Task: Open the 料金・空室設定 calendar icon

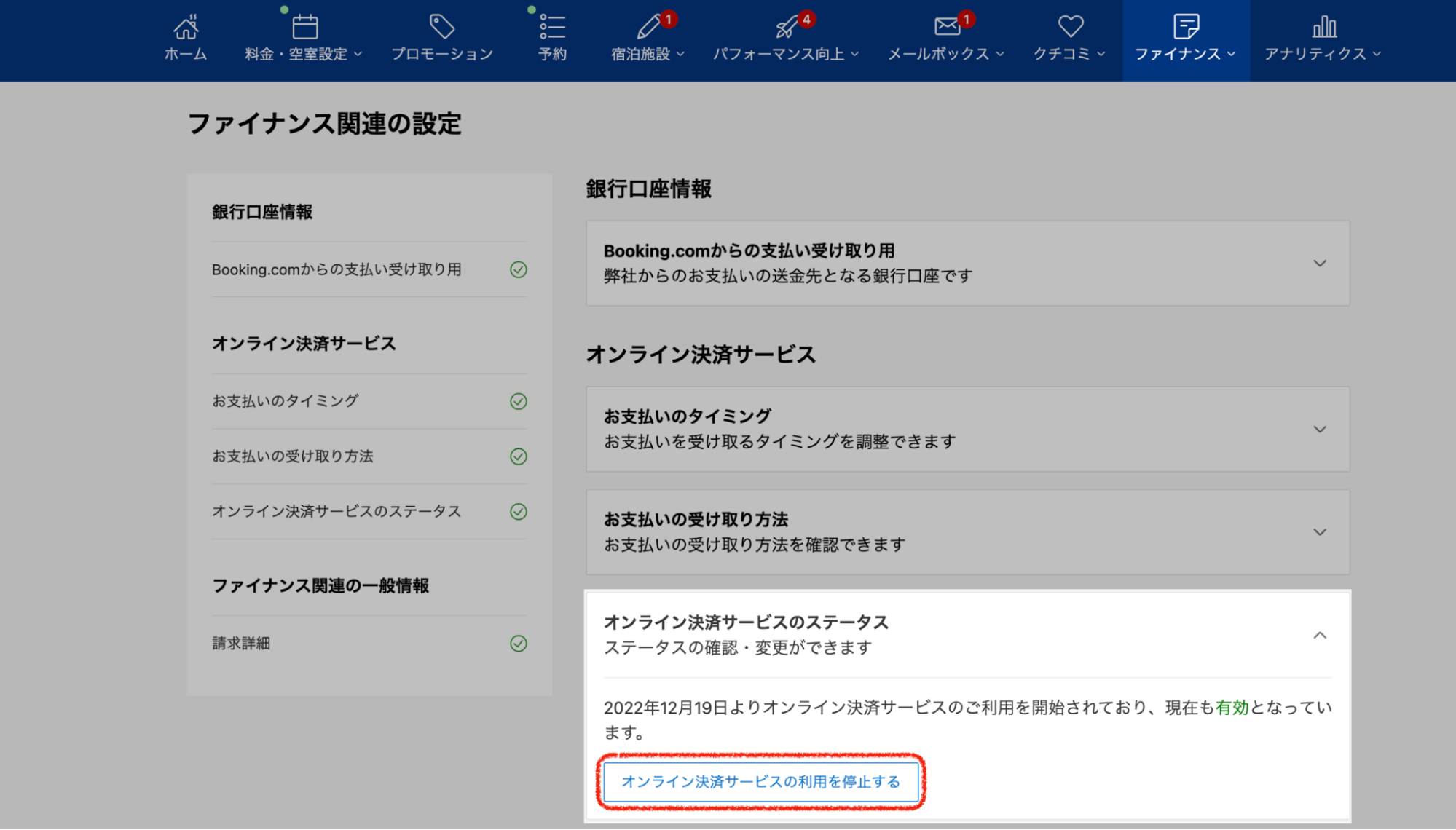Action: coord(304,28)
